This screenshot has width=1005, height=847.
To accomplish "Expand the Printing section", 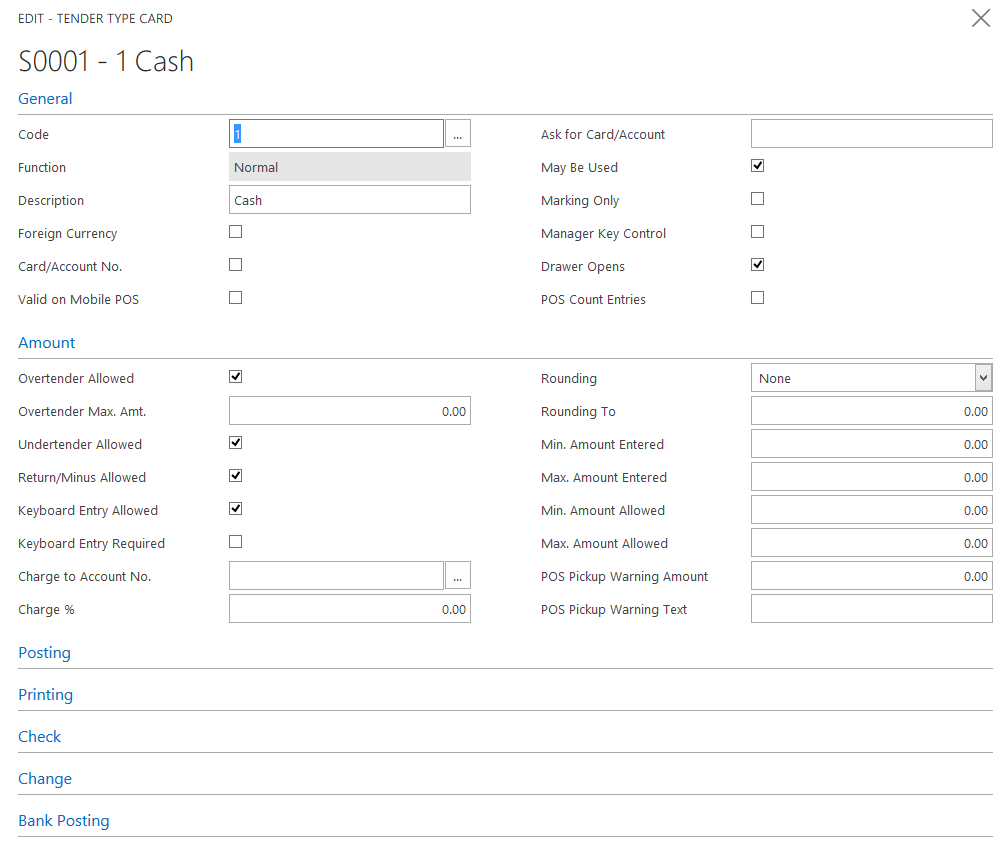I will [x=46, y=695].
